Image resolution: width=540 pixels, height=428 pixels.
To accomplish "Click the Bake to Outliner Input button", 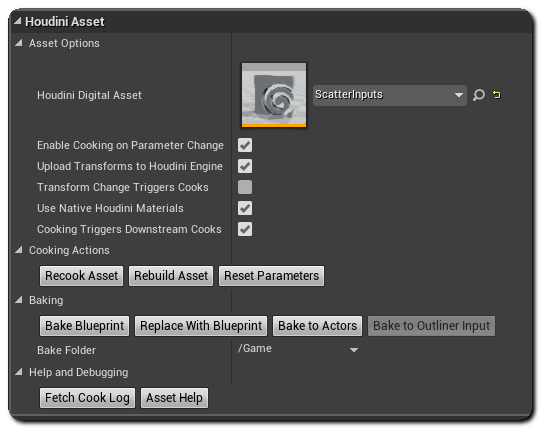I will coord(432,326).
